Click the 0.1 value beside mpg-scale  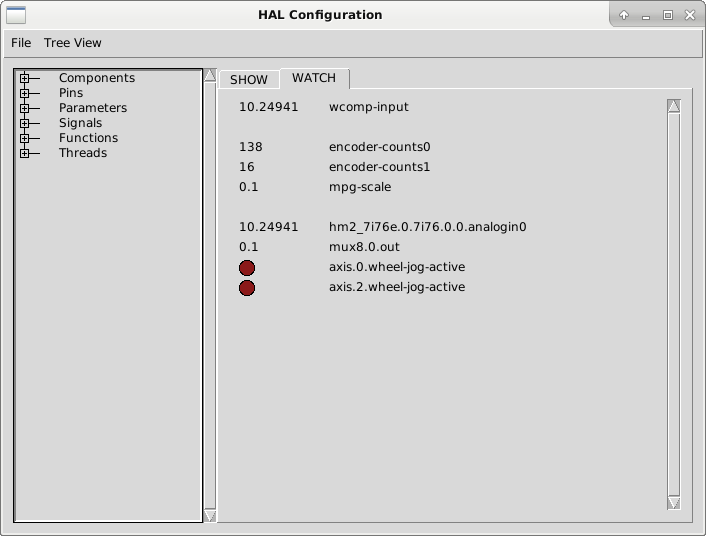249,187
